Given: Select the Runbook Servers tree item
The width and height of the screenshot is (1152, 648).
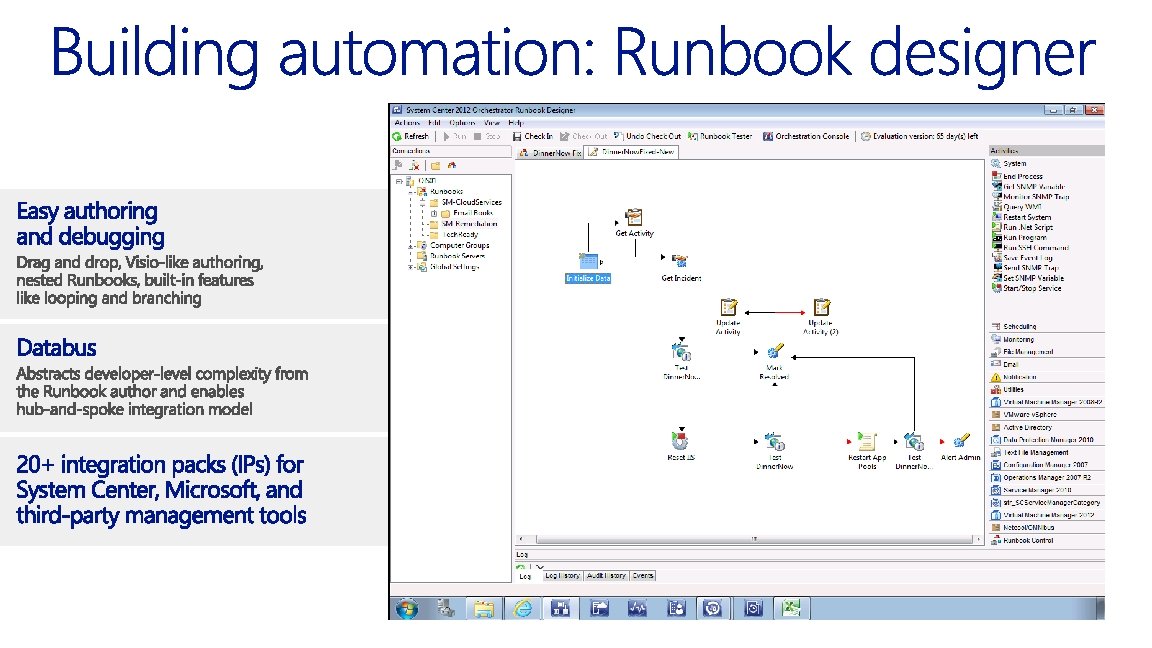Looking at the screenshot, I should pos(452,256).
